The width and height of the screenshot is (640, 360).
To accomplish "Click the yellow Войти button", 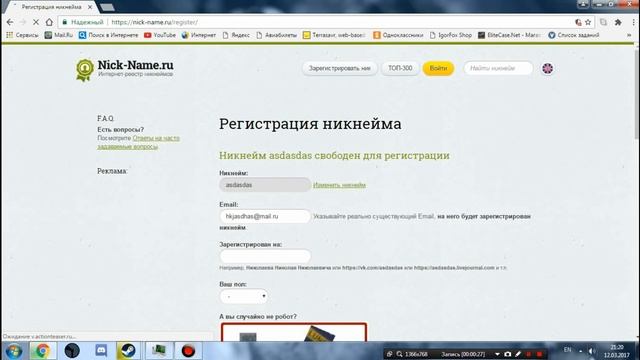I will point(438,68).
